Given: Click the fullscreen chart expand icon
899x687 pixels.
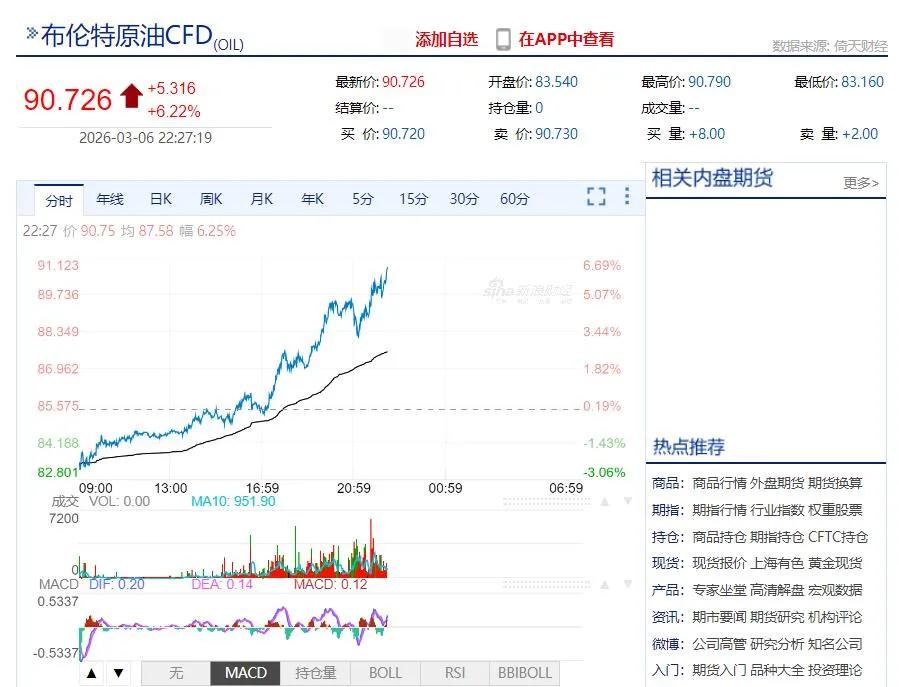Looking at the screenshot, I should coord(596,197).
